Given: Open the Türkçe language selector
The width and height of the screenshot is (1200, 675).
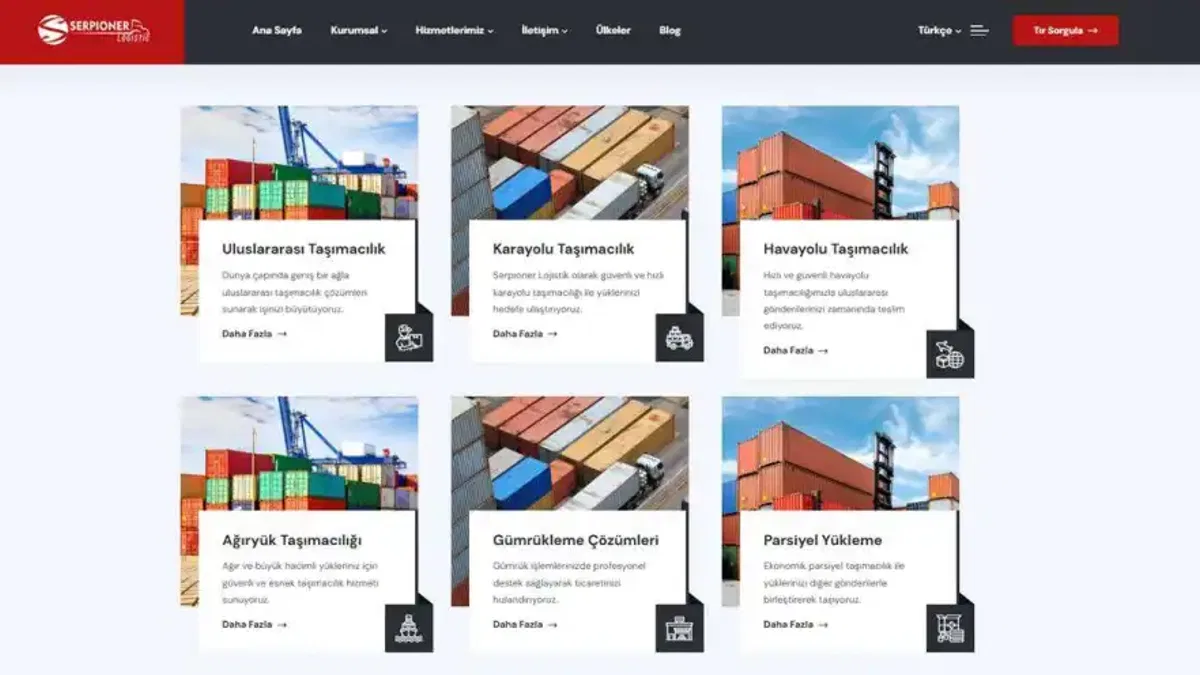Looking at the screenshot, I should tap(940, 31).
